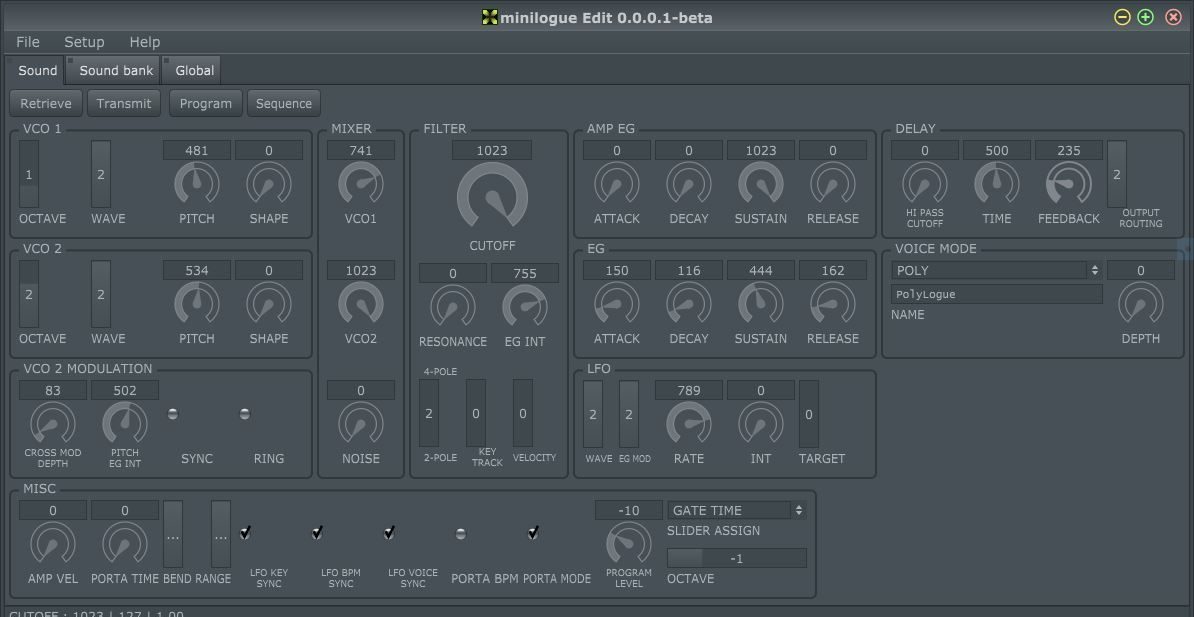The image size is (1194, 617).
Task: Click the Sequence button
Action: coord(283,102)
